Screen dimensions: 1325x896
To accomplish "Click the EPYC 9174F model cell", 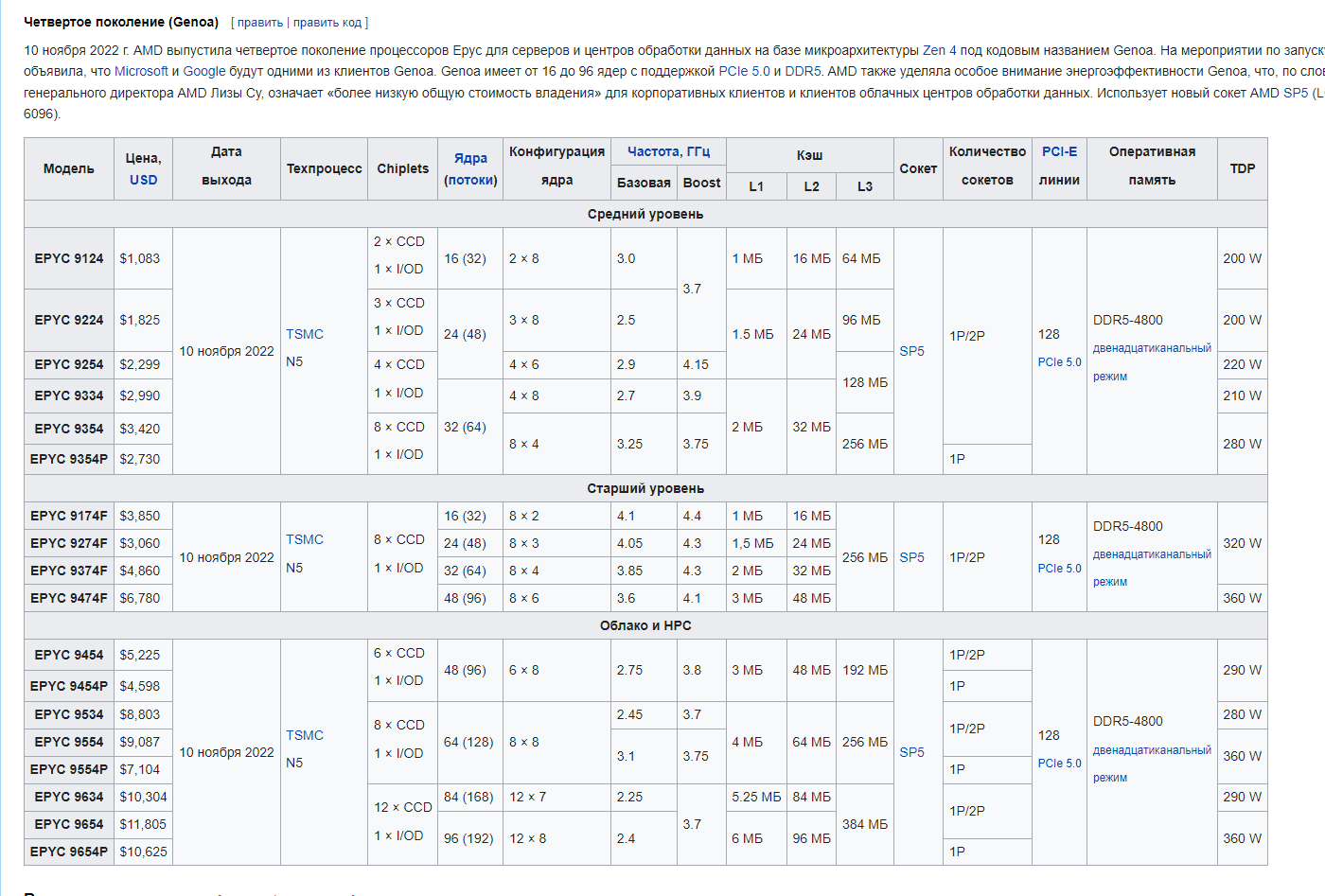I will click(x=69, y=516).
